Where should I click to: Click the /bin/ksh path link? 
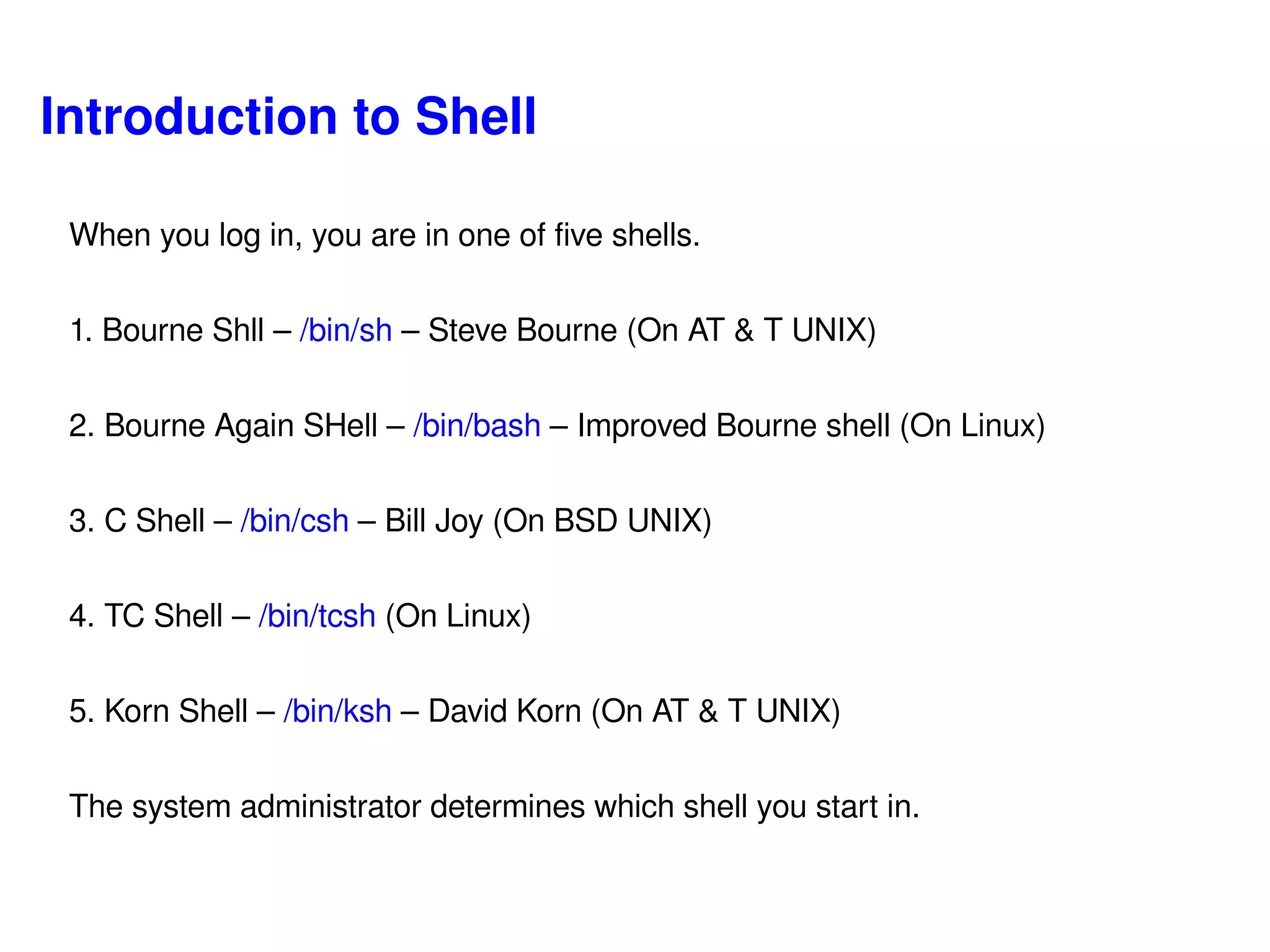pyautogui.click(x=337, y=711)
